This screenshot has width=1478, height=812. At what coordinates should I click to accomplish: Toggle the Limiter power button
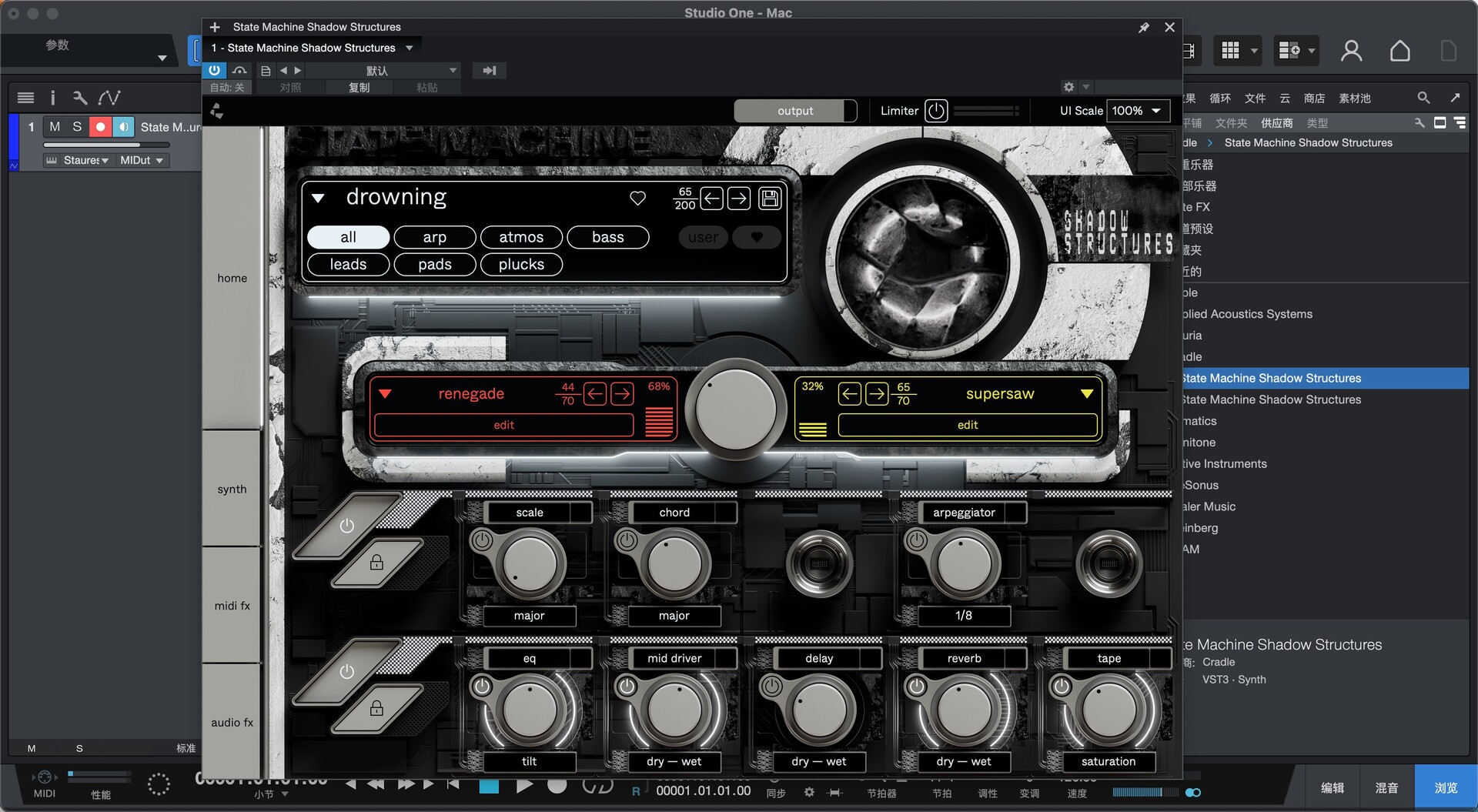tap(936, 111)
